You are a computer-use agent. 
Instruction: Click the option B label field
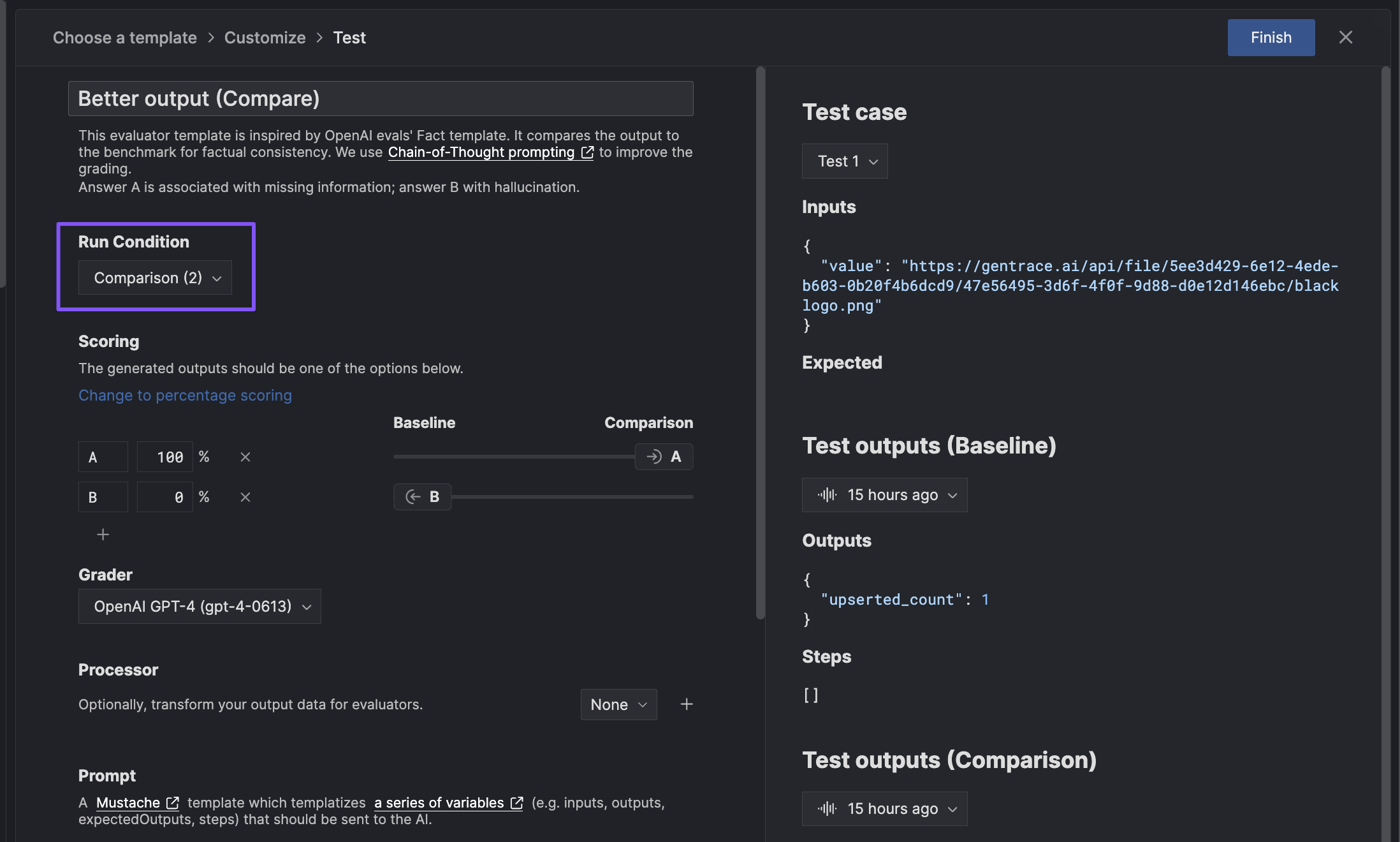click(103, 497)
